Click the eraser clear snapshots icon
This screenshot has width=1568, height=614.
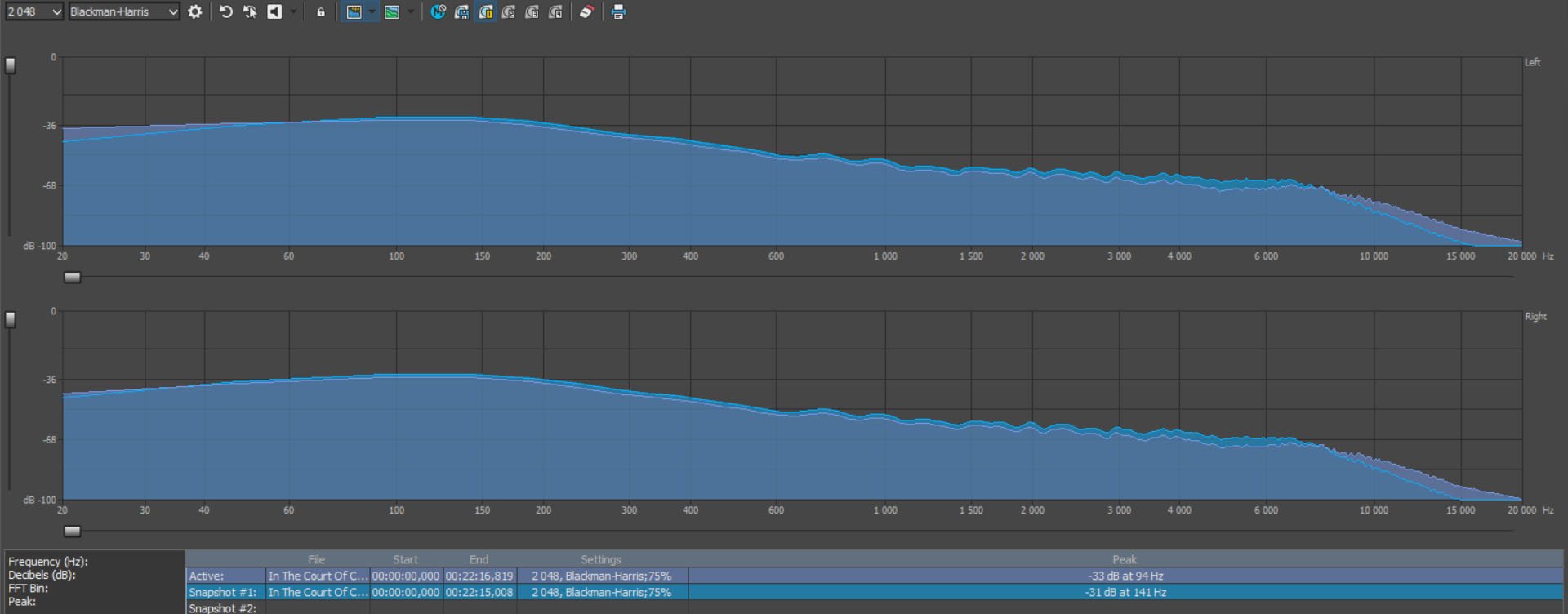[586, 11]
